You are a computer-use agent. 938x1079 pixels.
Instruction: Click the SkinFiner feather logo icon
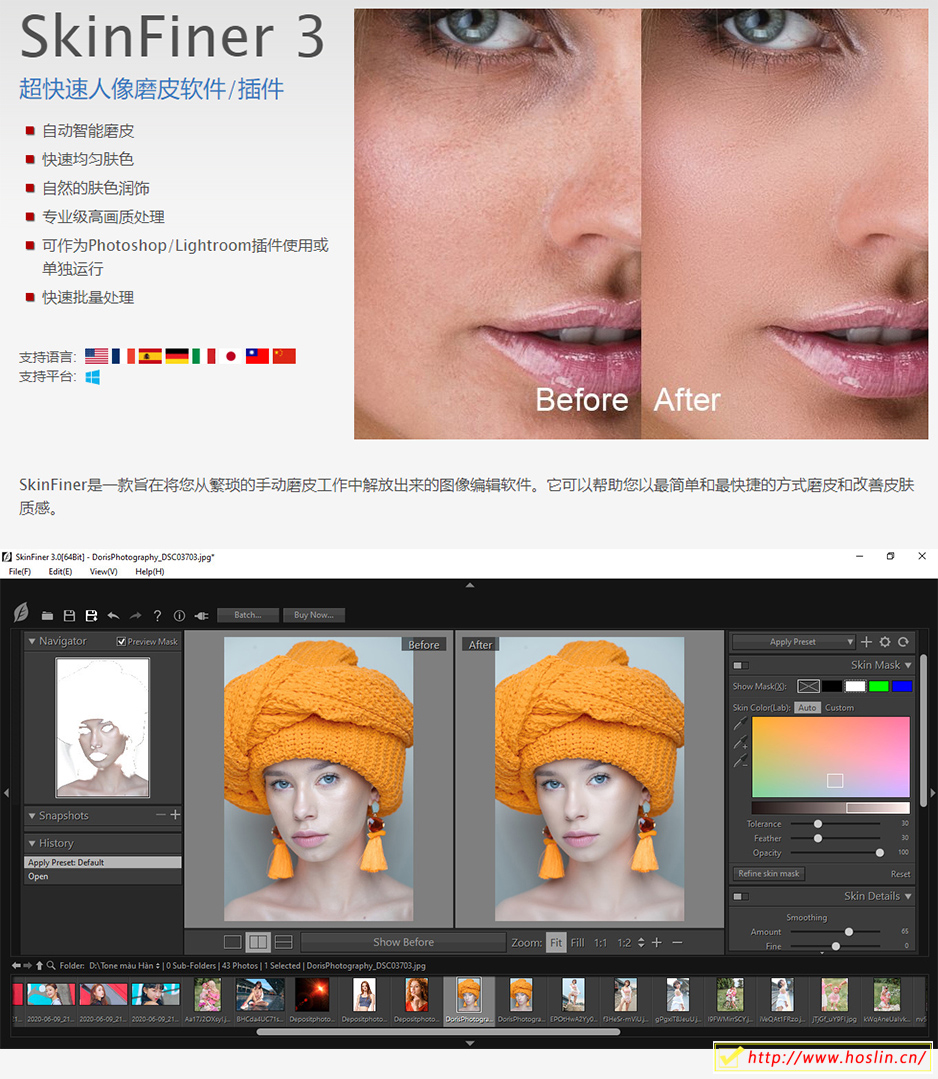click(x=21, y=612)
